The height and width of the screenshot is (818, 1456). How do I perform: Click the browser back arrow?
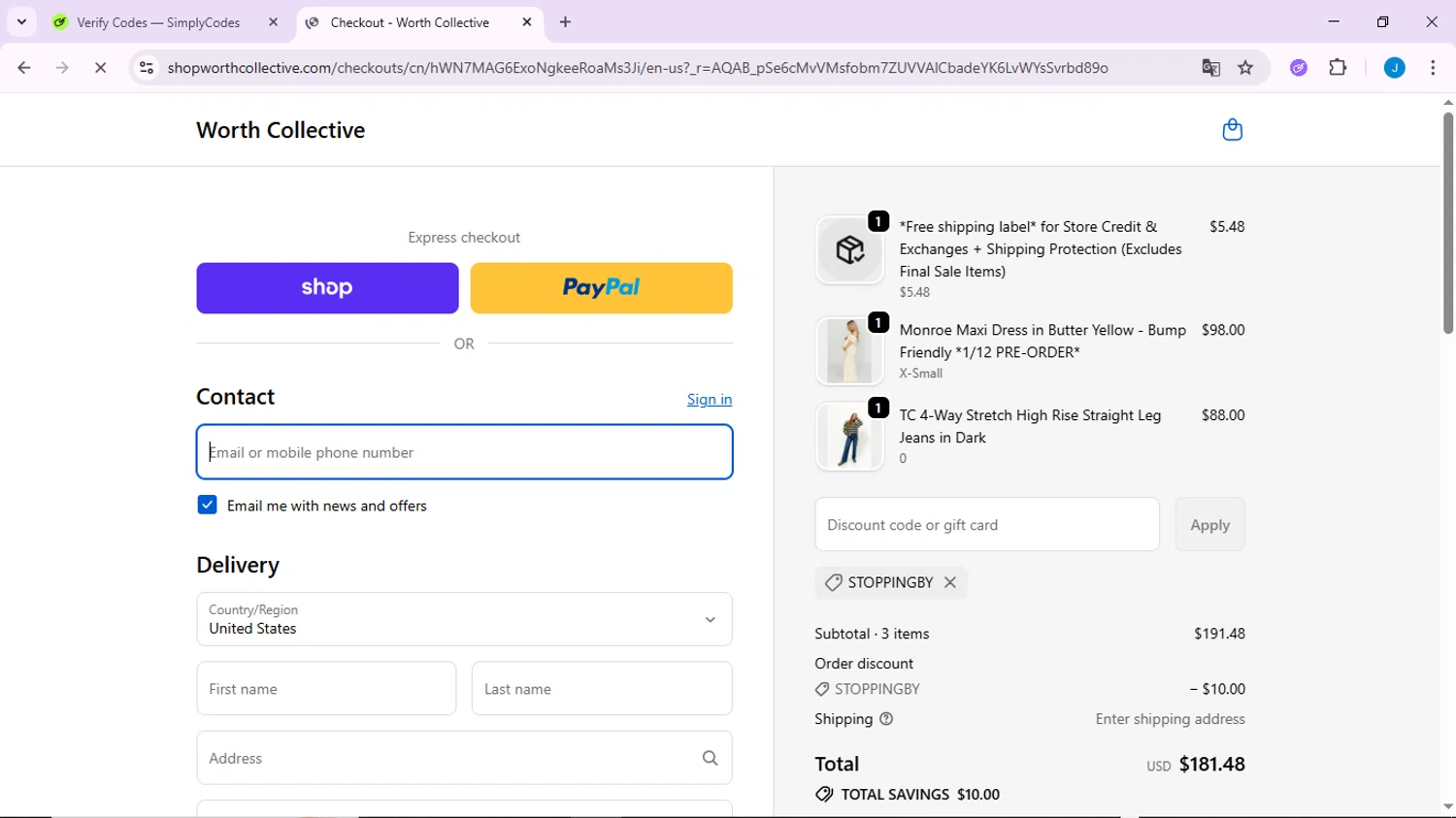point(24,68)
